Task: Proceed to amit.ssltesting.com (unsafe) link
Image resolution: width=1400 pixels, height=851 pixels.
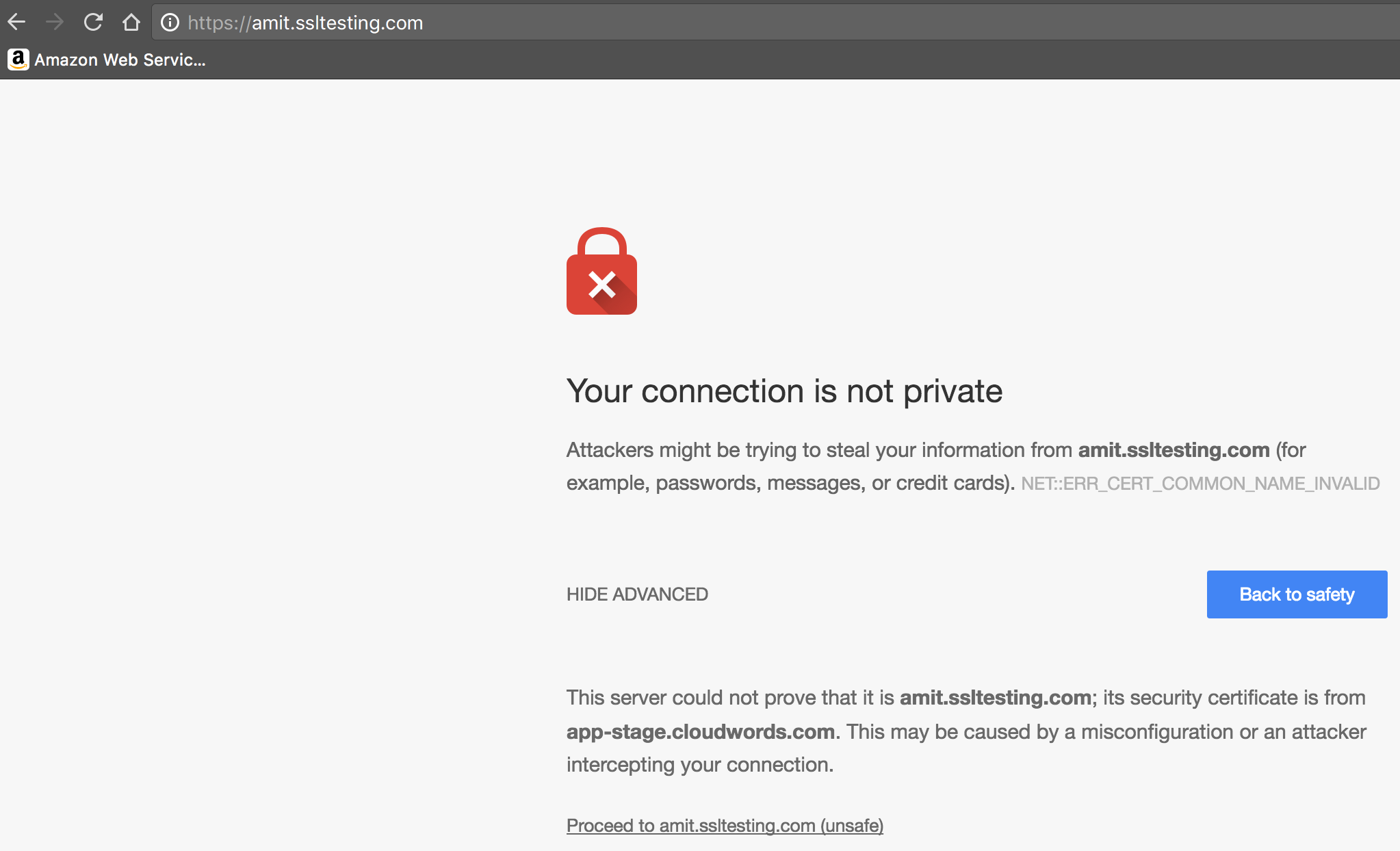Action: (725, 825)
